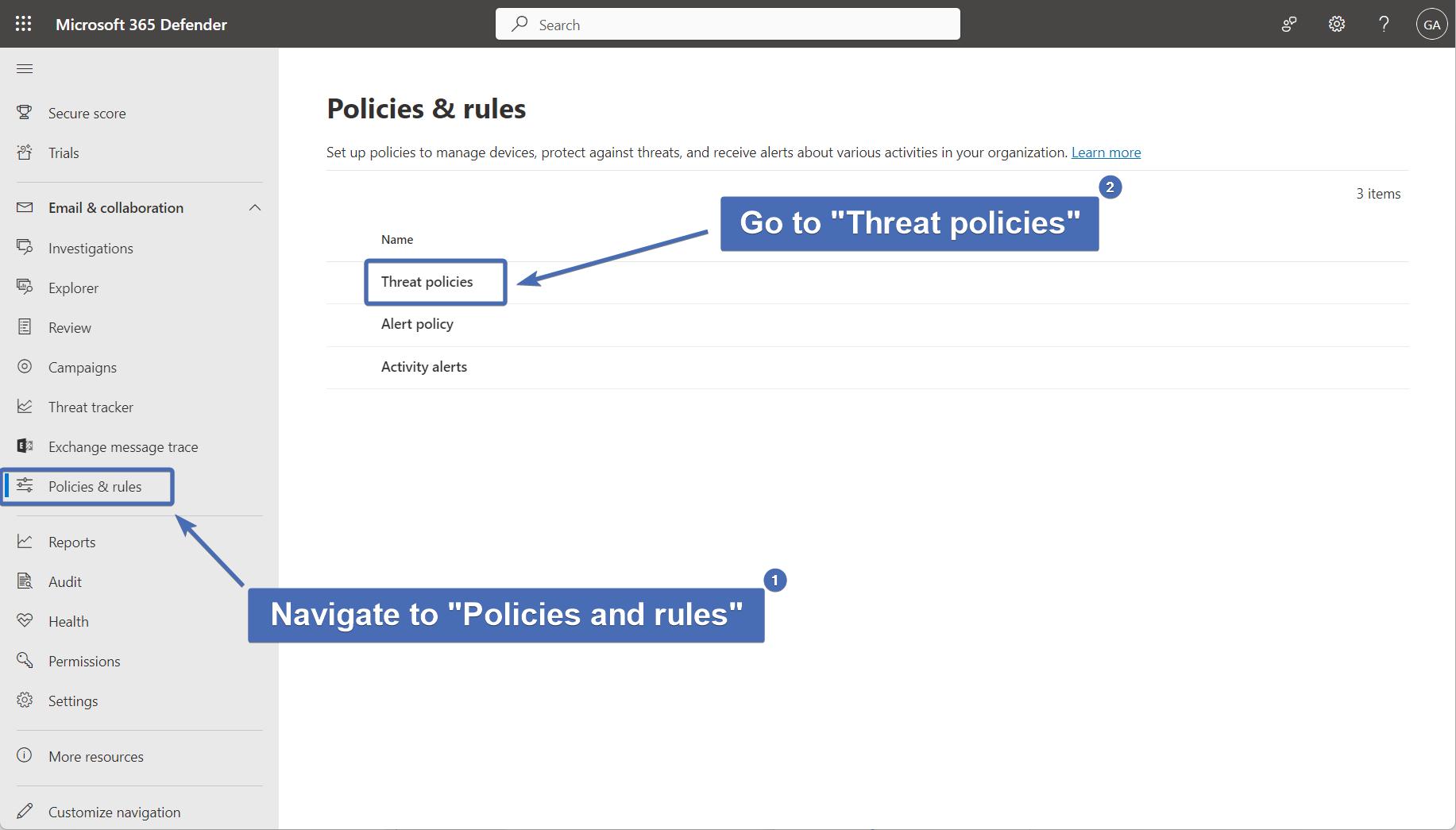Click the Email & collaboration heading
The image size is (1456, 830).
click(x=116, y=208)
